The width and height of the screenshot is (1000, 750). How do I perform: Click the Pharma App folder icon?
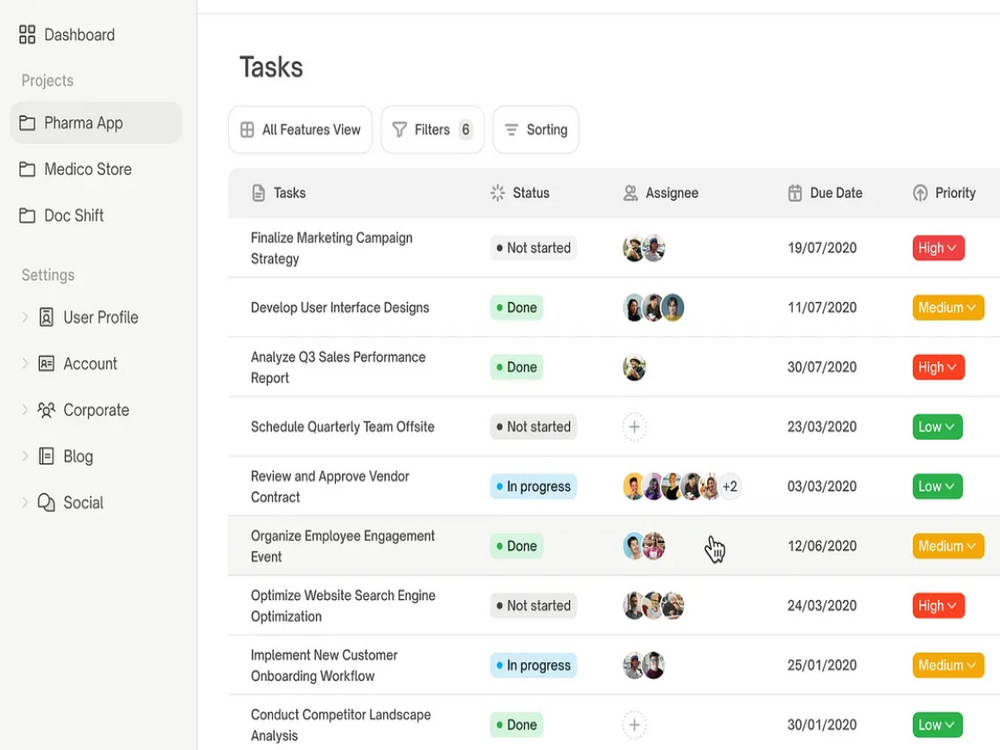click(27, 122)
